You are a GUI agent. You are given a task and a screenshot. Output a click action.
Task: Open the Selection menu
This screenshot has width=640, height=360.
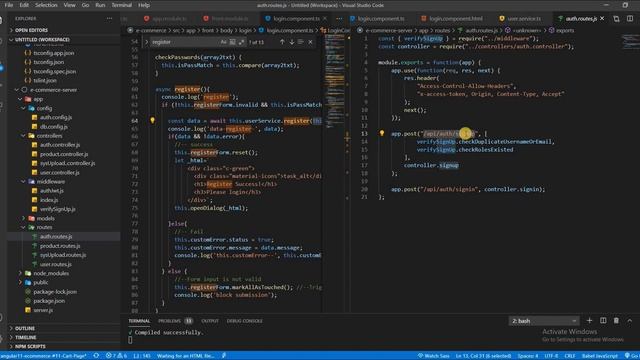tap(46, 5)
